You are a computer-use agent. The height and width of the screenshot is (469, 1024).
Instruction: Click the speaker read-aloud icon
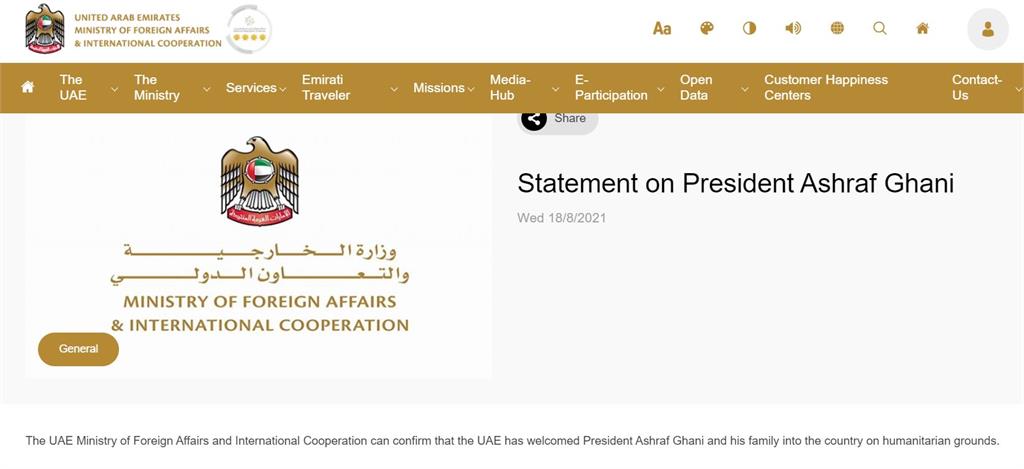tap(793, 28)
